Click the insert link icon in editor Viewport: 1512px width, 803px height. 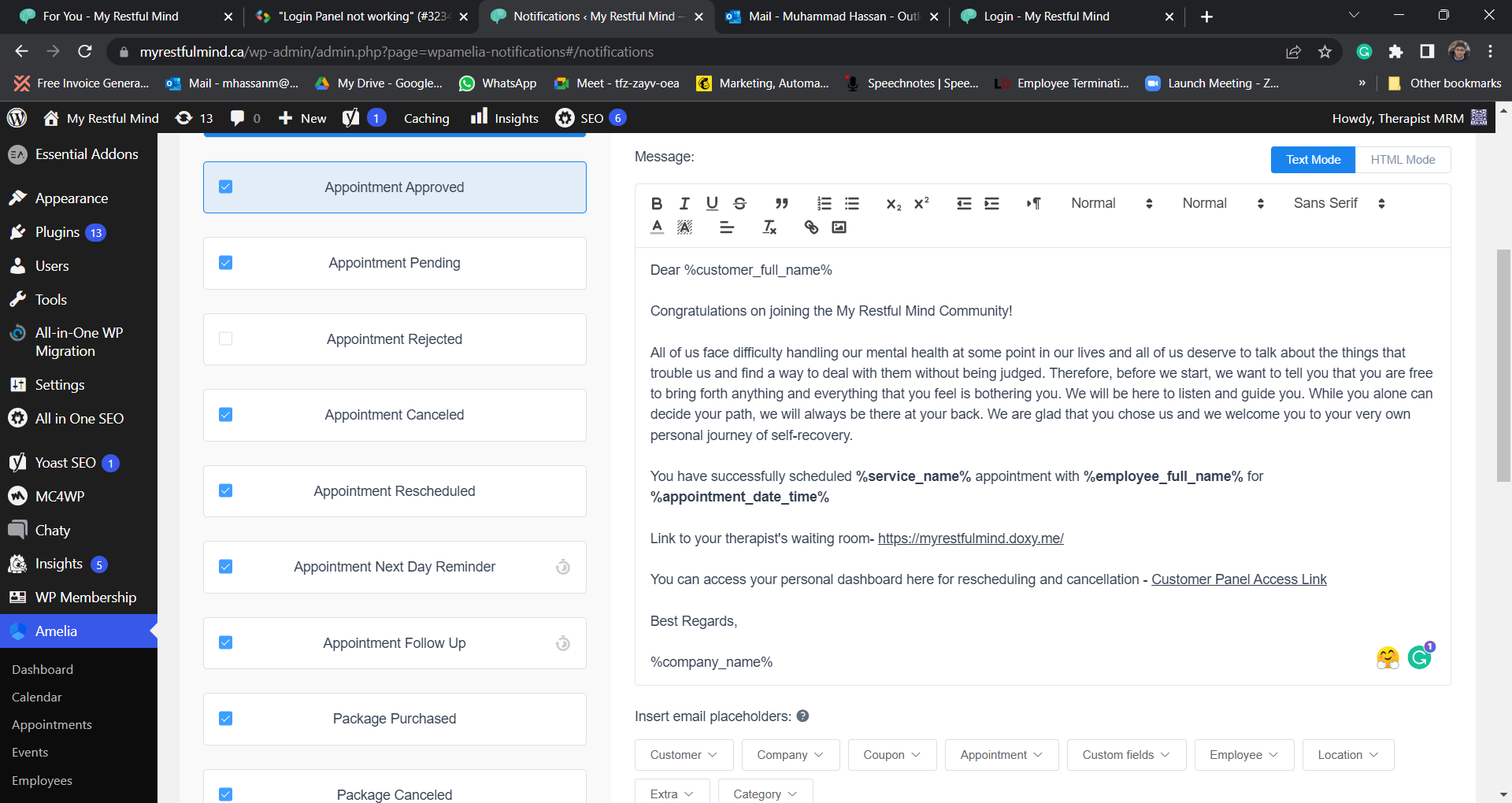pos(811,228)
